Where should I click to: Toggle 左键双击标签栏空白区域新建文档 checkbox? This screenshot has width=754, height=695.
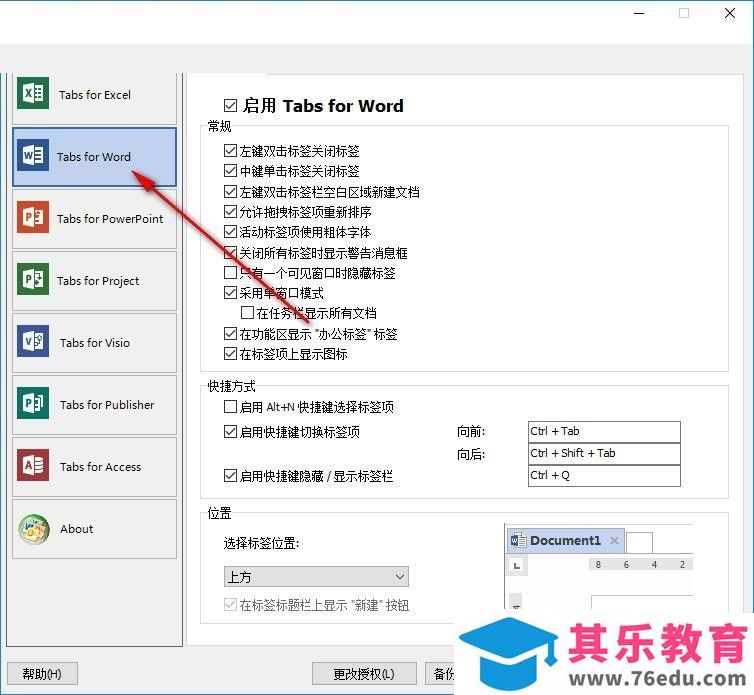[x=230, y=192]
